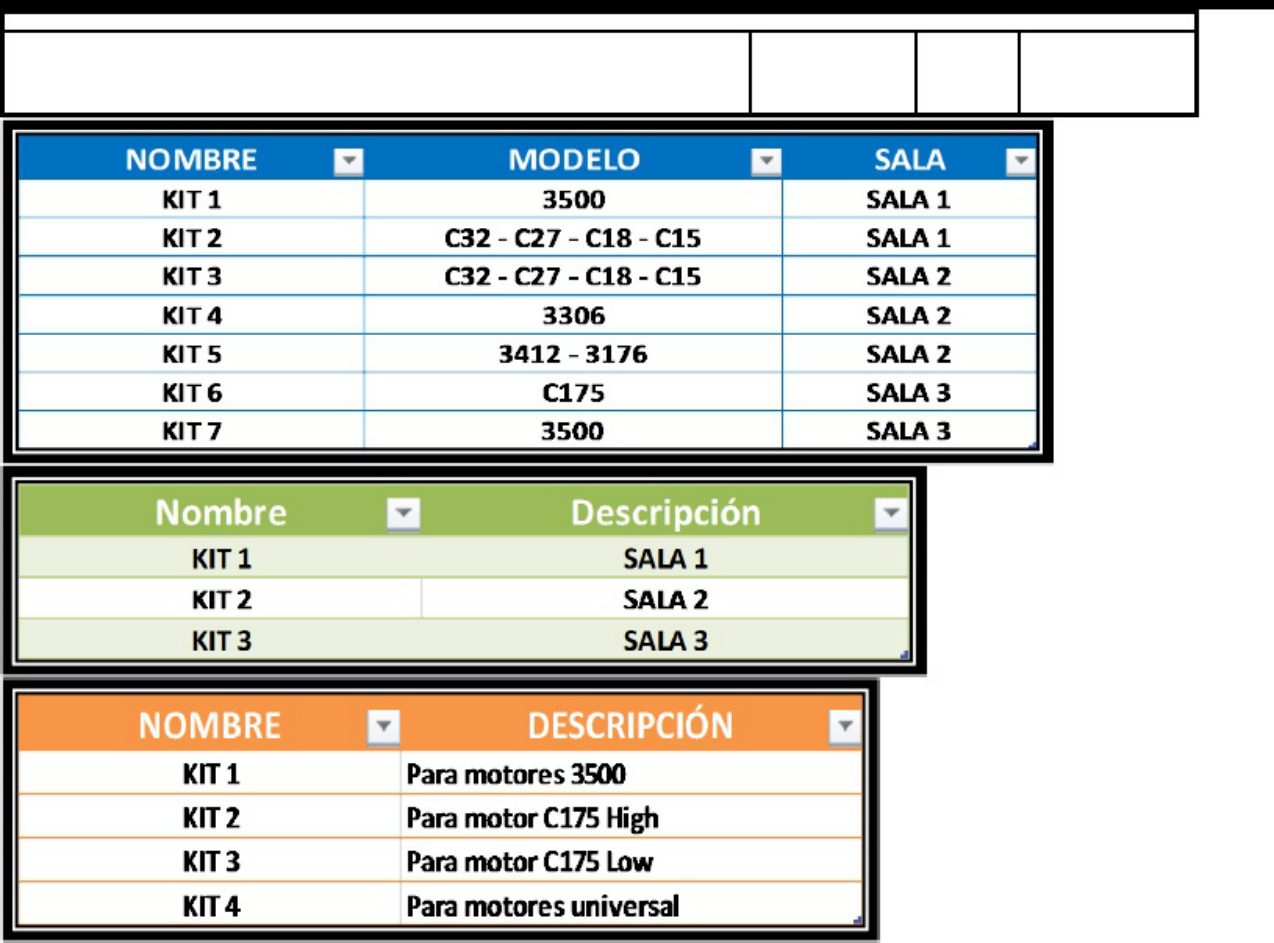This screenshot has height=943, width=1274.
Task: Open the DESCRIPCIÓN filter dropdown in orange table
Action: 845,727
